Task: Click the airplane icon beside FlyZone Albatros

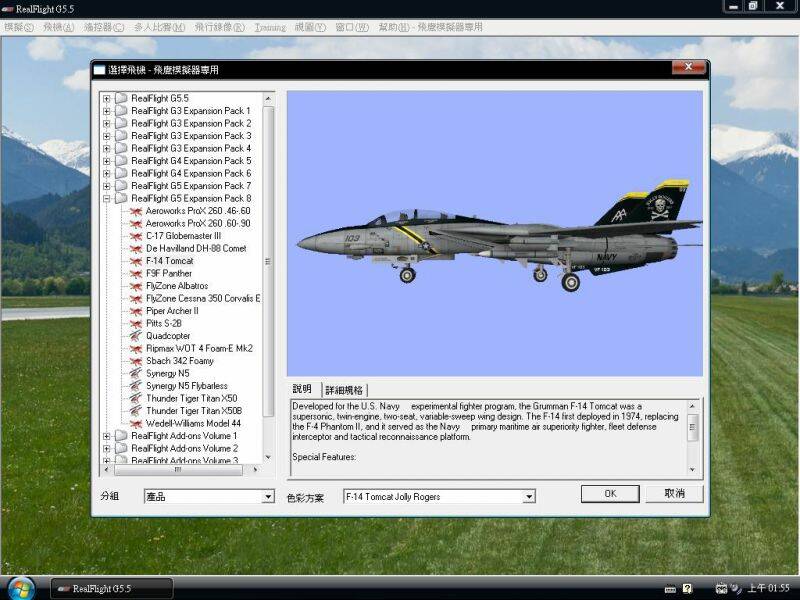Action: [x=136, y=286]
